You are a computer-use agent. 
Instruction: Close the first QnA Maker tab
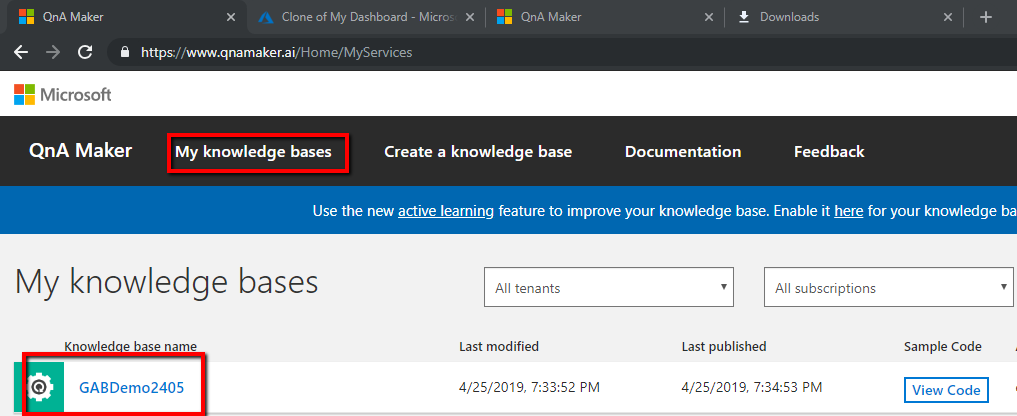[x=231, y=18]
